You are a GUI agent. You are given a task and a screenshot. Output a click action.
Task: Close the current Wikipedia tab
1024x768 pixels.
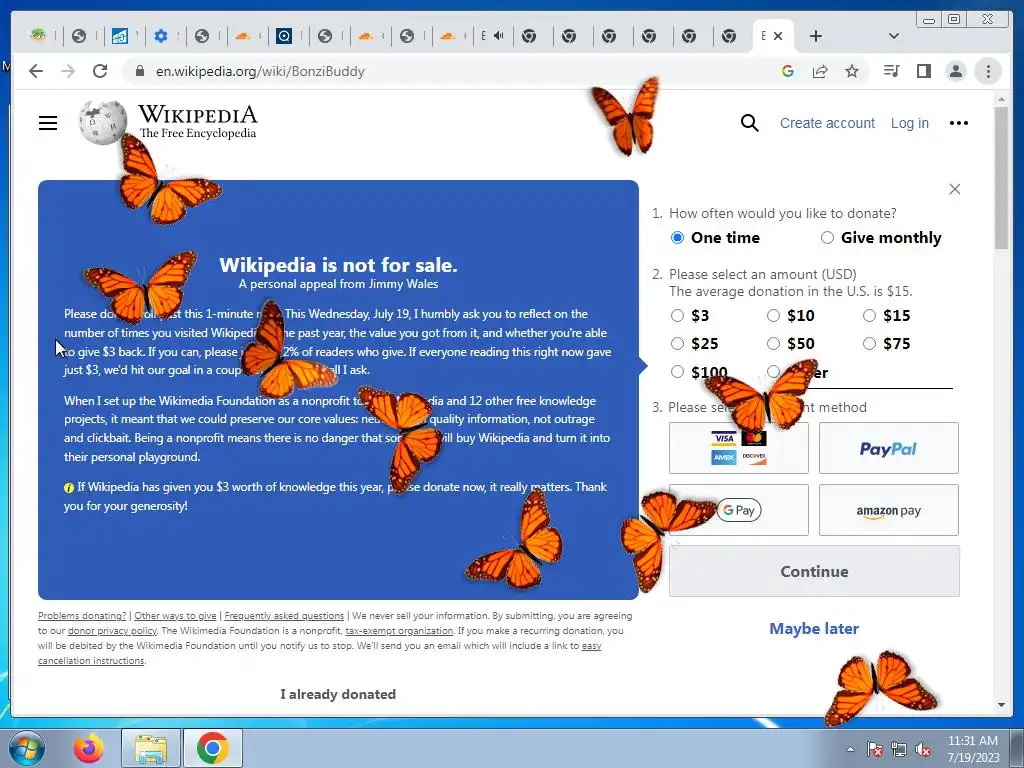tap(778, 37)
